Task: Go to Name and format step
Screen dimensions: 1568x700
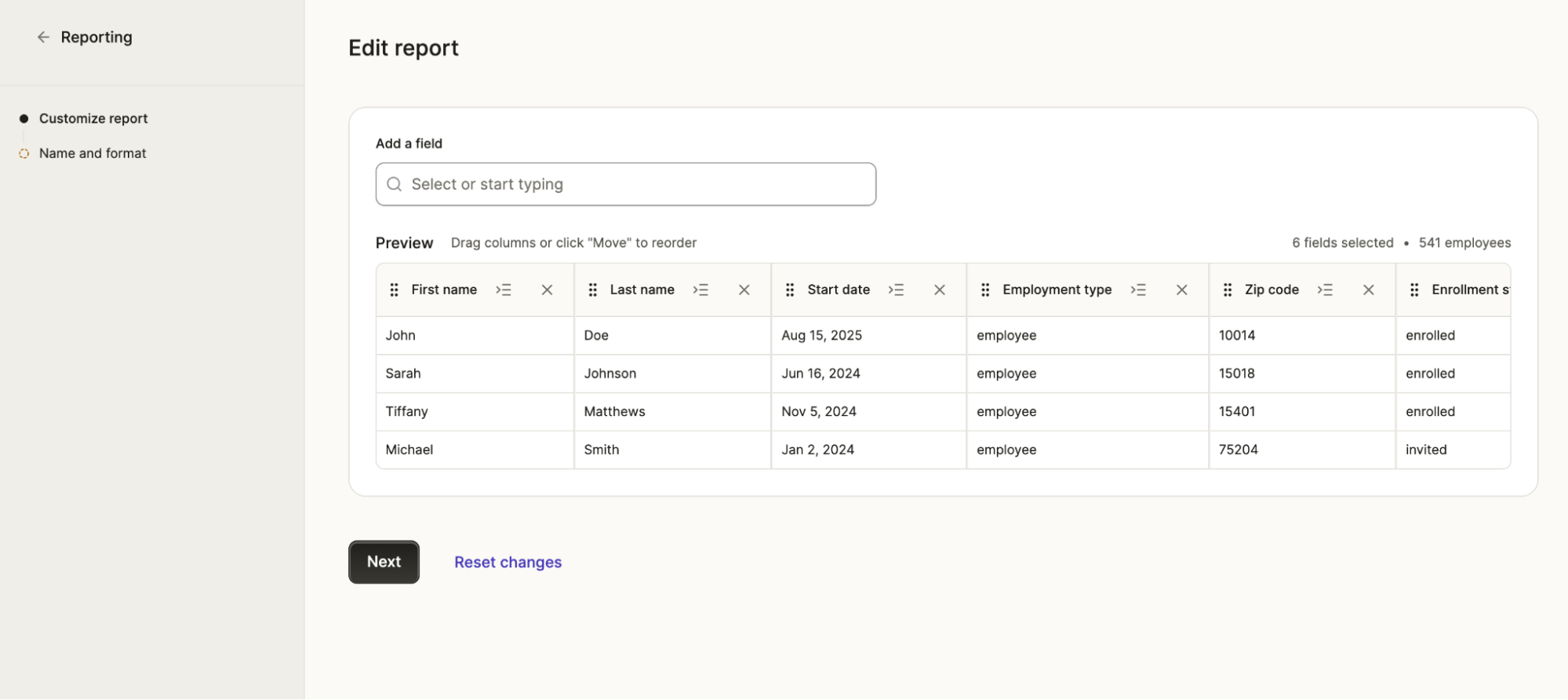Action: (x=93, y=153)
